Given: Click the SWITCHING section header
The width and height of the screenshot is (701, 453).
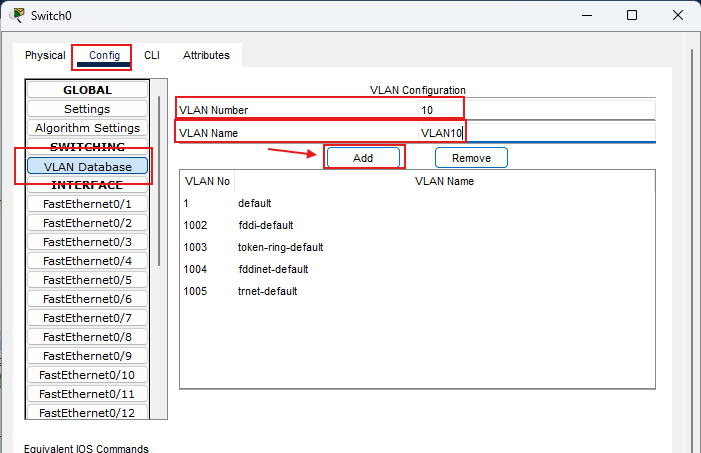Looking at the screenshot, I should click(x=88, y=147).
